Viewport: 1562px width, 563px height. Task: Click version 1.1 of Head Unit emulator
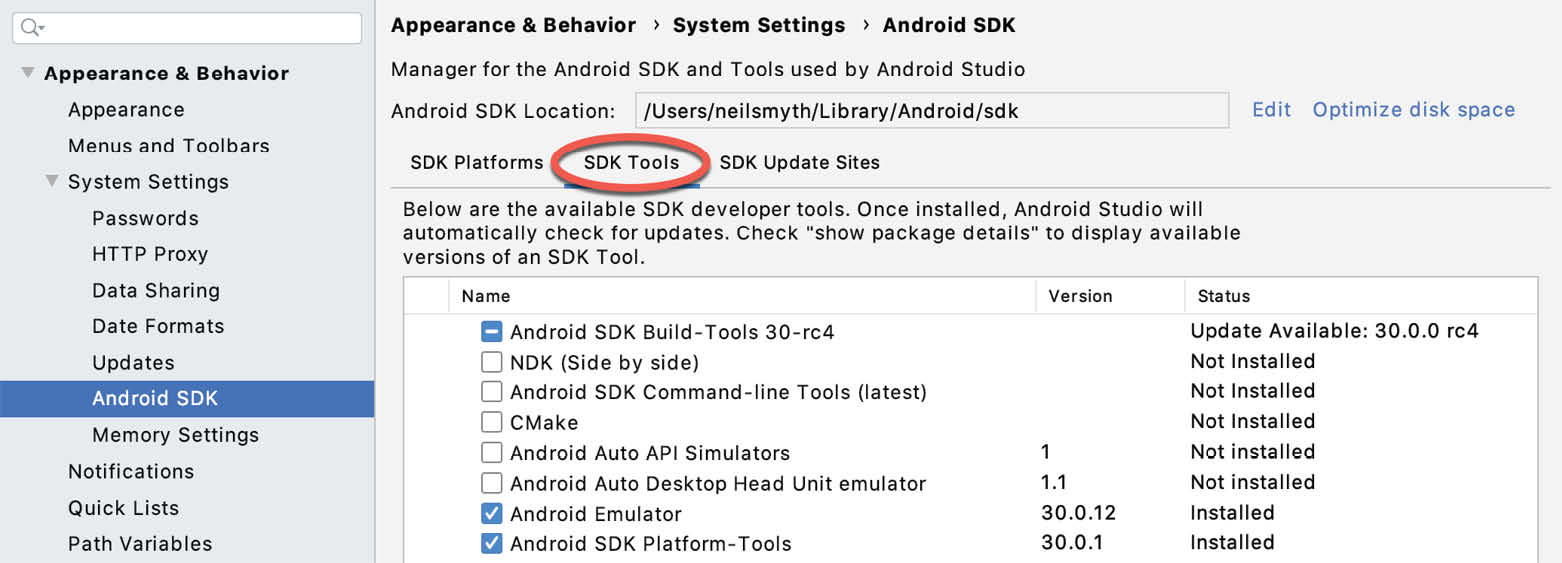(x=1054, y=483)
